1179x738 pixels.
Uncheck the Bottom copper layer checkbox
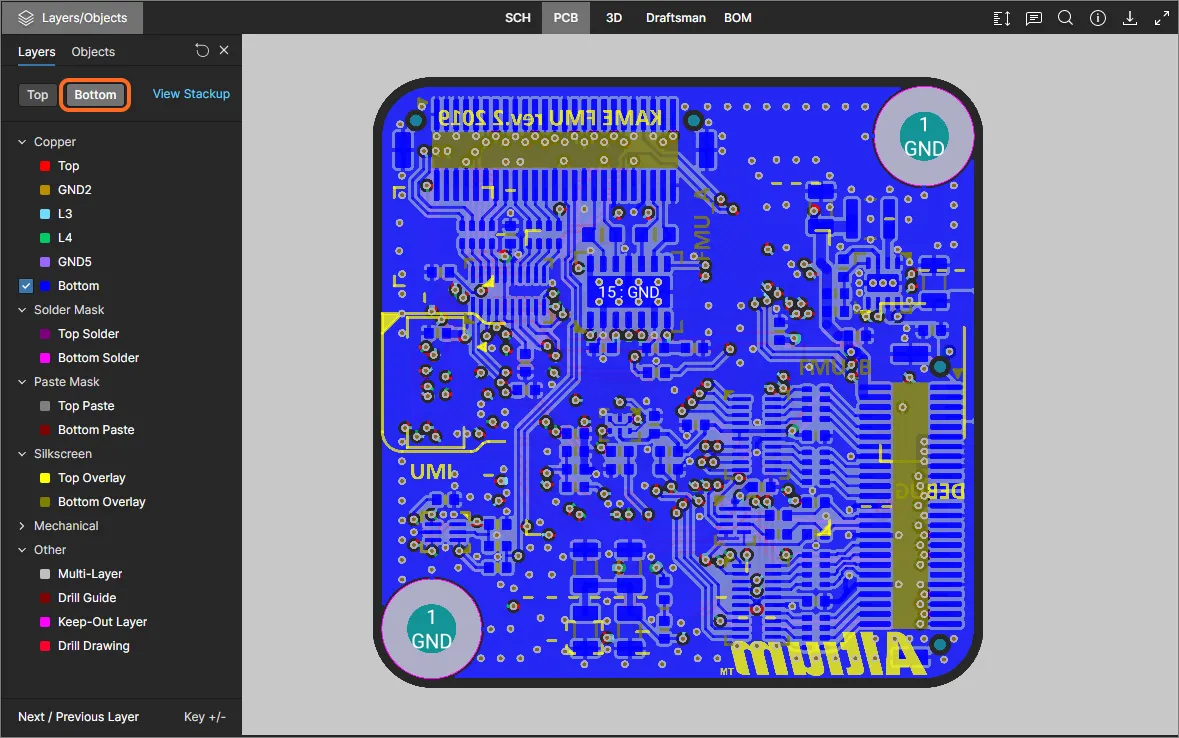click(26, 286)
